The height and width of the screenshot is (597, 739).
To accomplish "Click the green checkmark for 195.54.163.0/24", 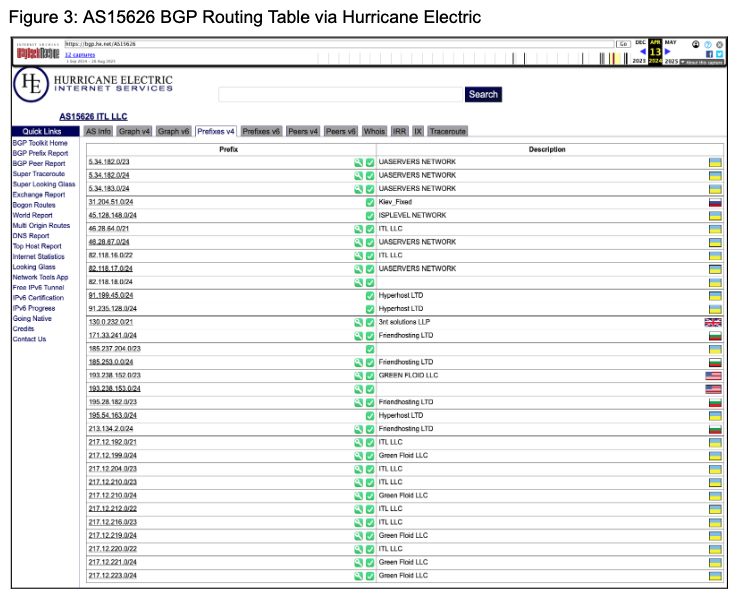I will click(370, 416).
